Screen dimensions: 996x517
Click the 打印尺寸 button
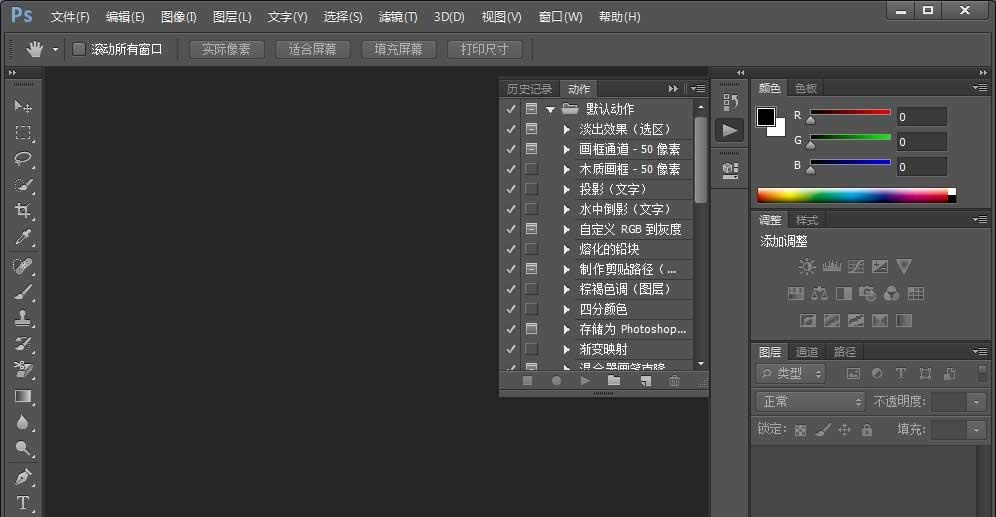point(484,49)
